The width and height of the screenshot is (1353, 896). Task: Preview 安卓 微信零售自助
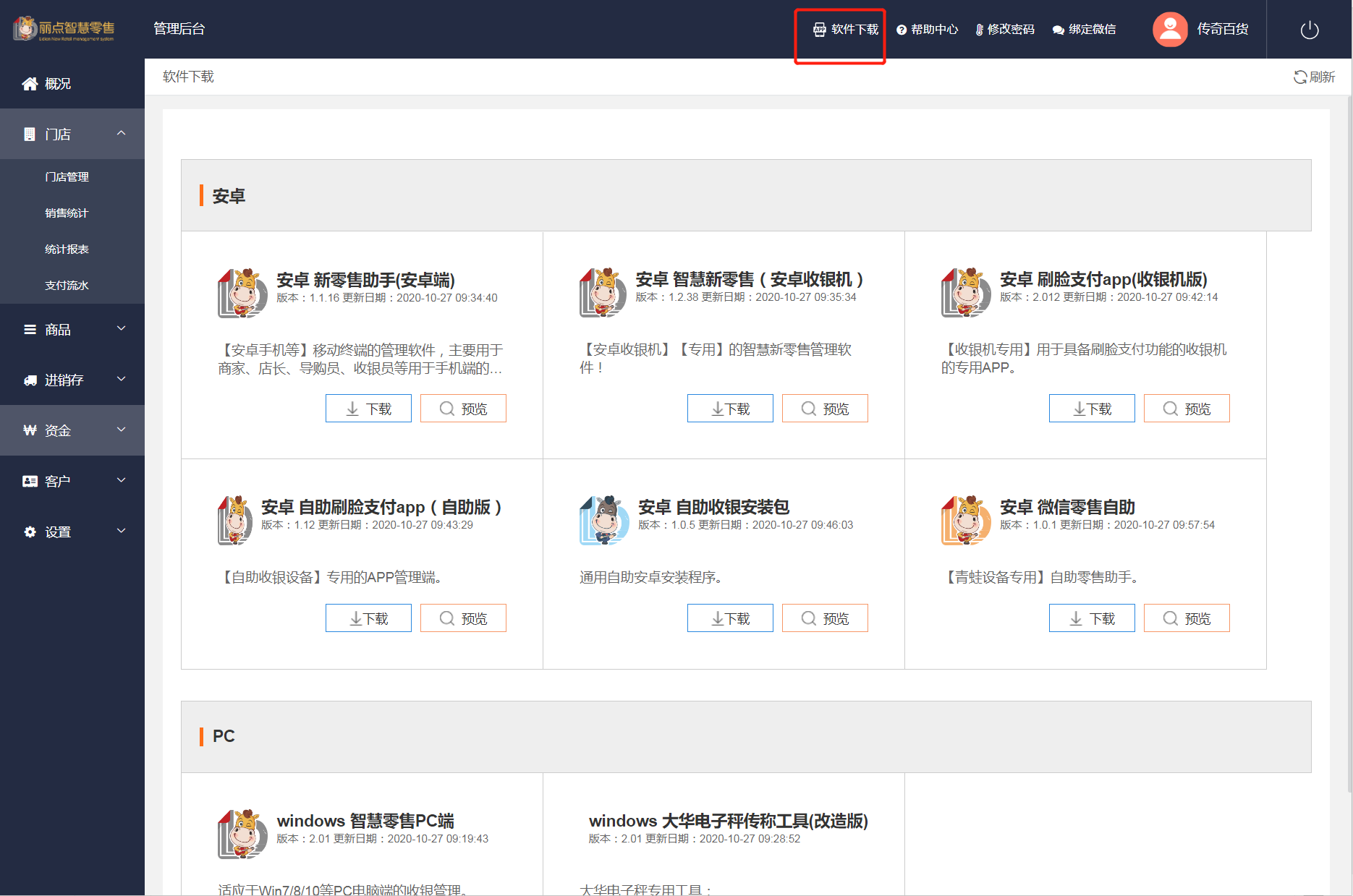click(1187, 618)
